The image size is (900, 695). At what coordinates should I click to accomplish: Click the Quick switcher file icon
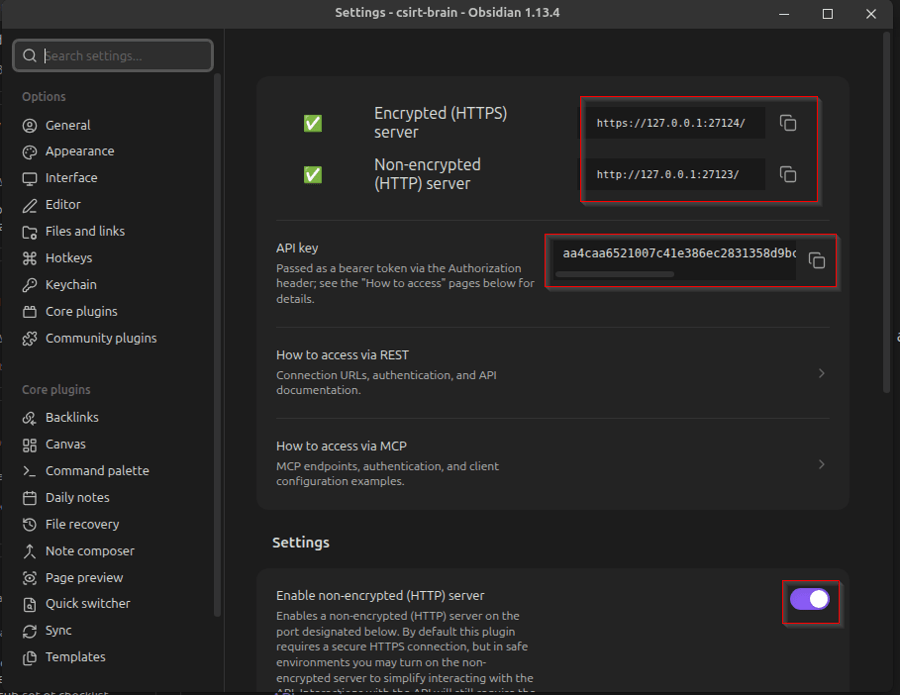point(30,604)
